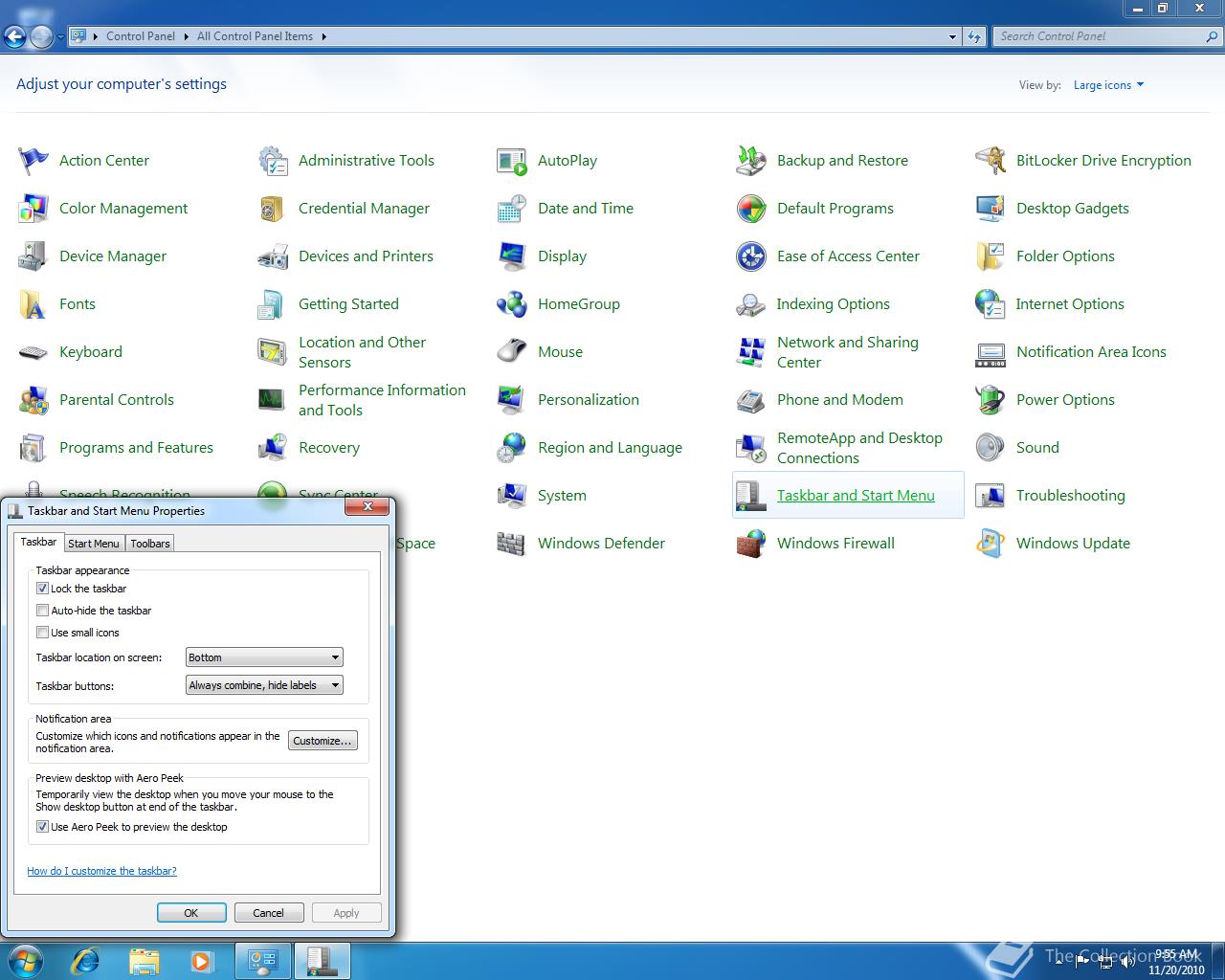Open the Color Management icon
The image size is (1225, 980).
[x=33, y=209]
